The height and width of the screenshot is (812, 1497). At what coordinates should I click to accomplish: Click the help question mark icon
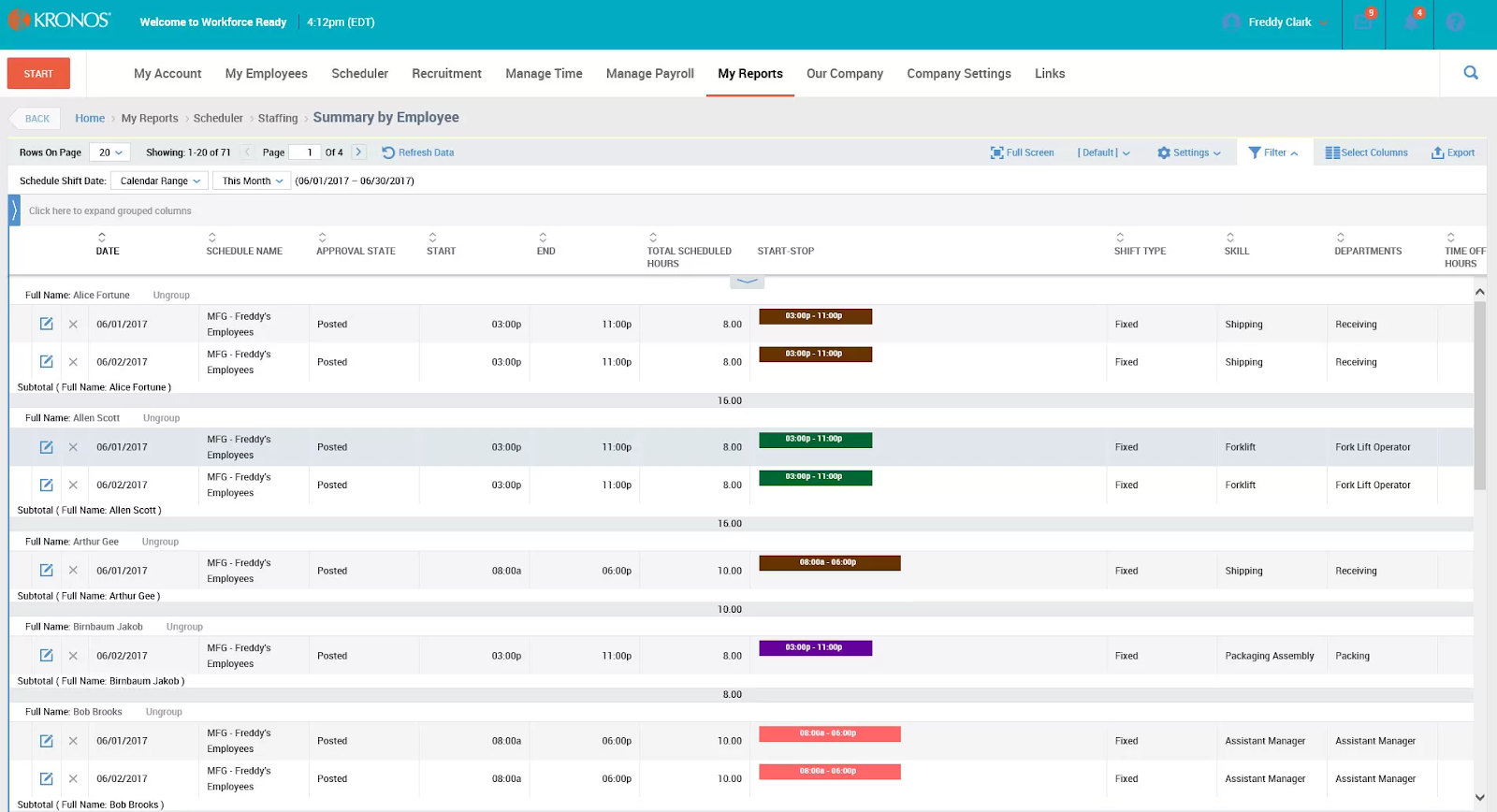[x=1455, y=22]
